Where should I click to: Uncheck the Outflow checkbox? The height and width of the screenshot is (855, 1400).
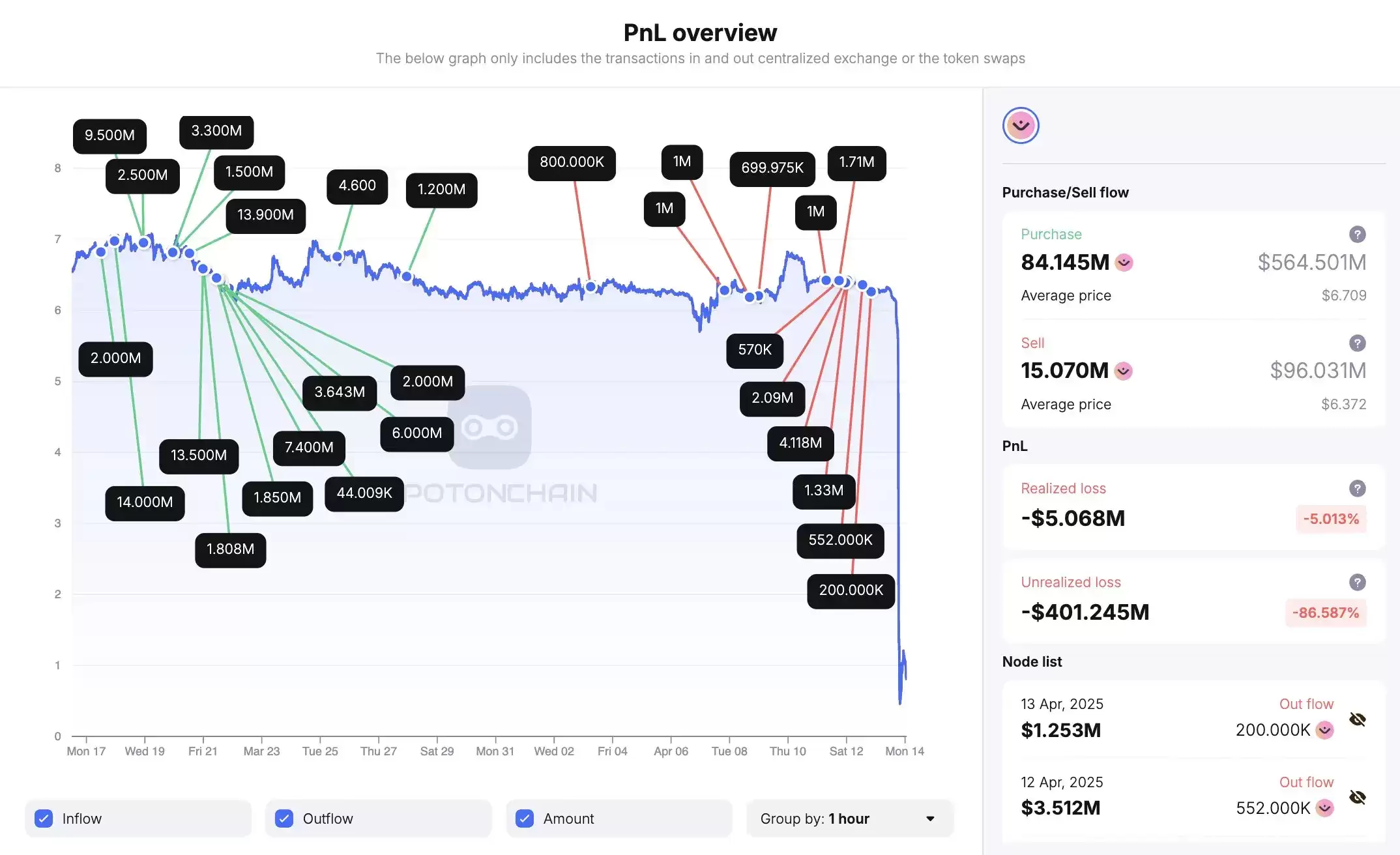(284, 819)
